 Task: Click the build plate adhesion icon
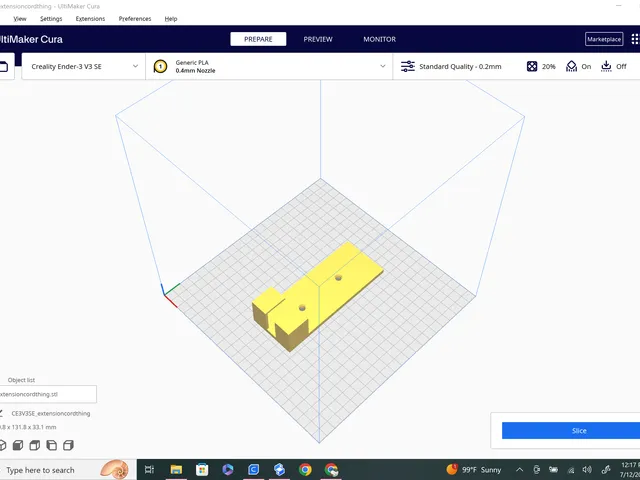coord(606,66)
